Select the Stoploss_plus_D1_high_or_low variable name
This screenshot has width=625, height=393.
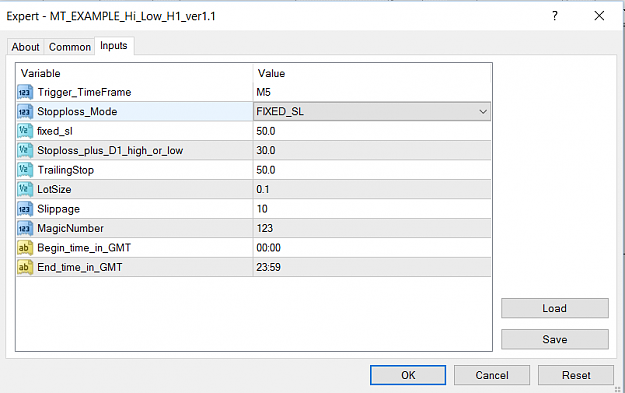coord(110,150)
